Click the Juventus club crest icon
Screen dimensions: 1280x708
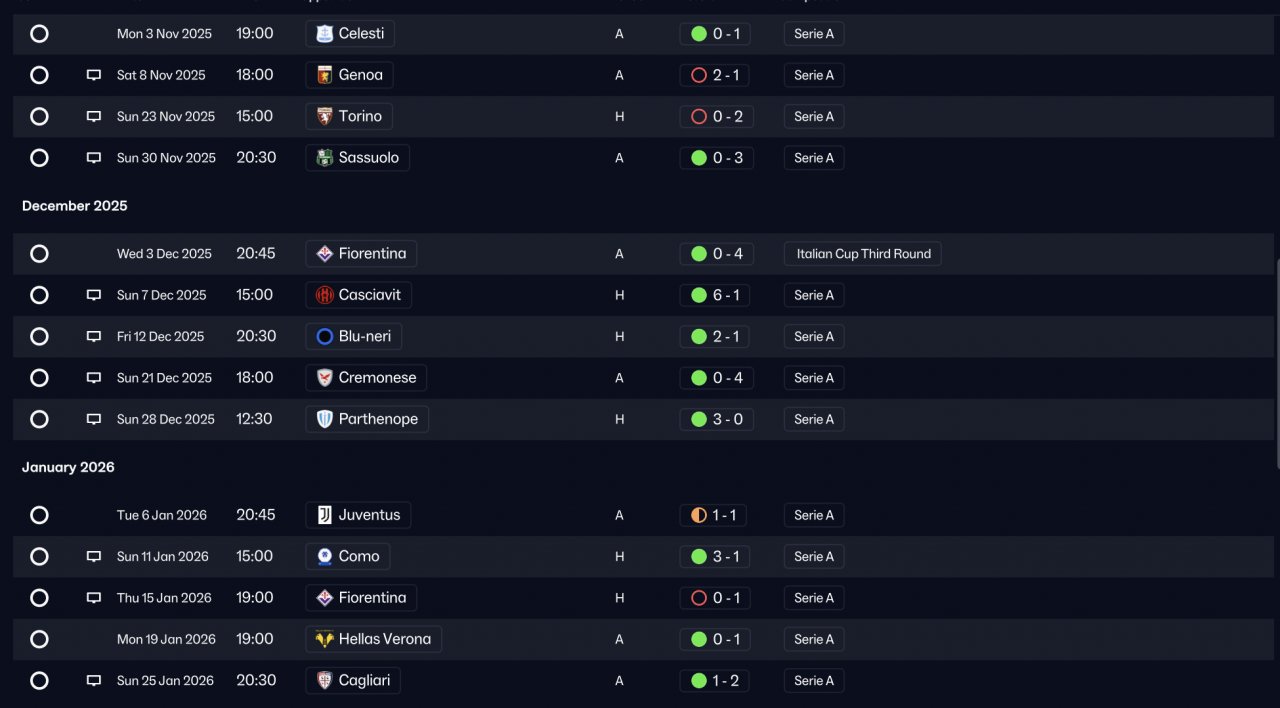[324, 515]
